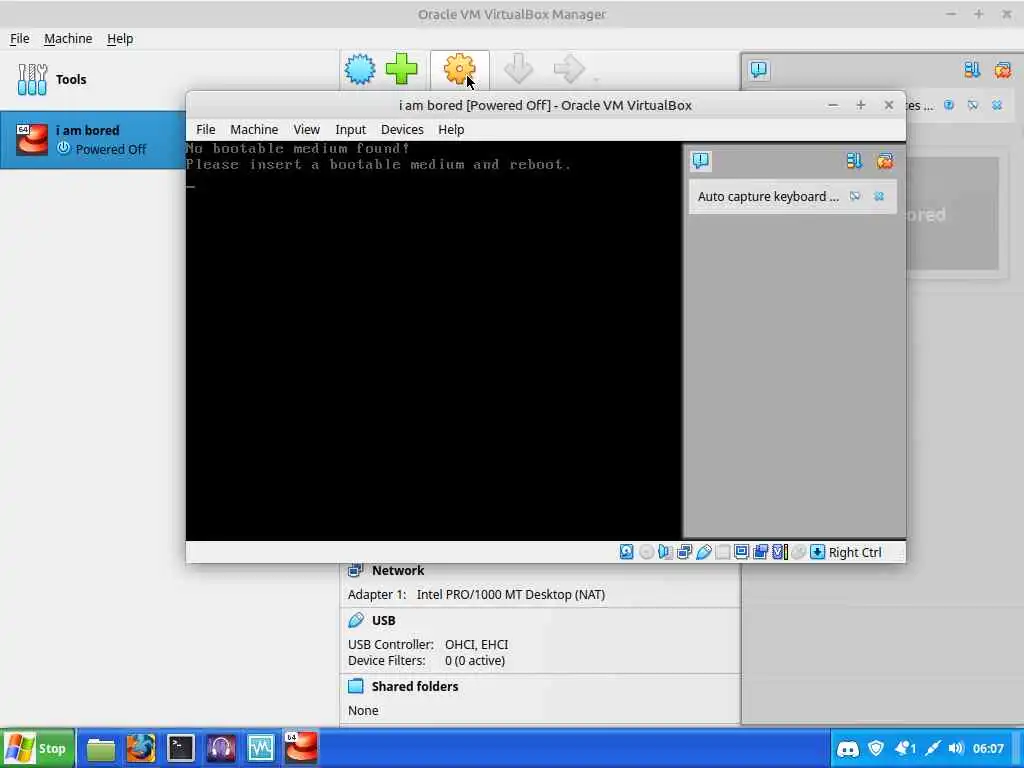
Task: Click the audio status icon in VM status bar
Action: (x=665, y=552)
